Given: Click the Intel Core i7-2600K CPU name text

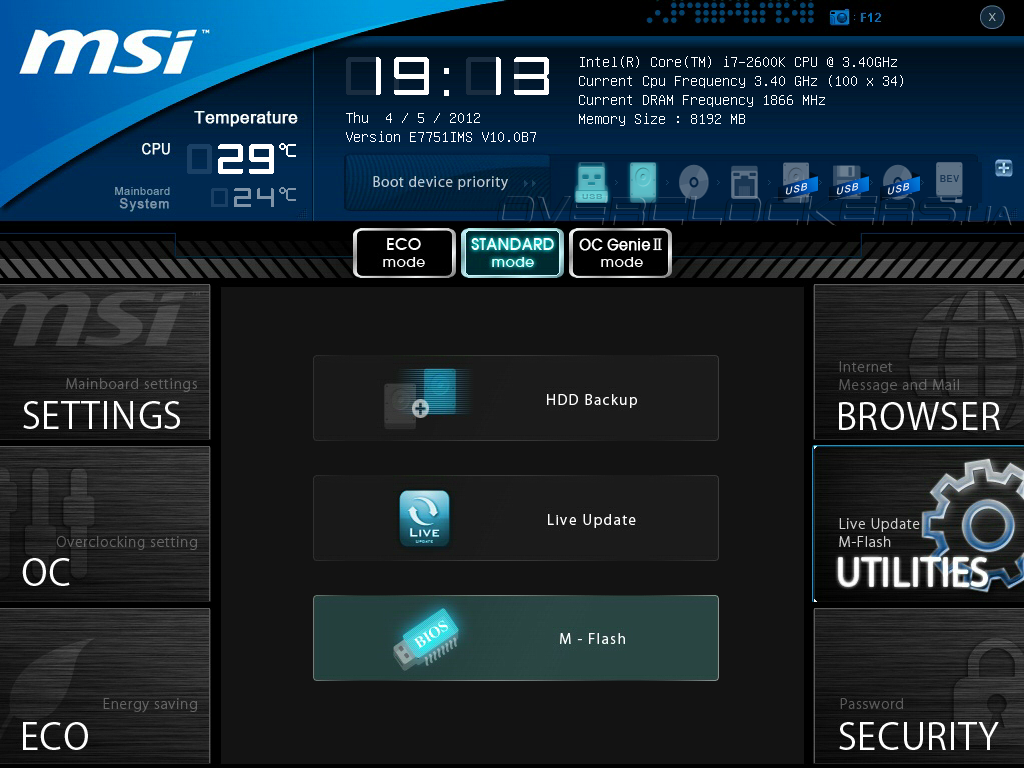Looking at the screenshot, I should pos(738,62).
